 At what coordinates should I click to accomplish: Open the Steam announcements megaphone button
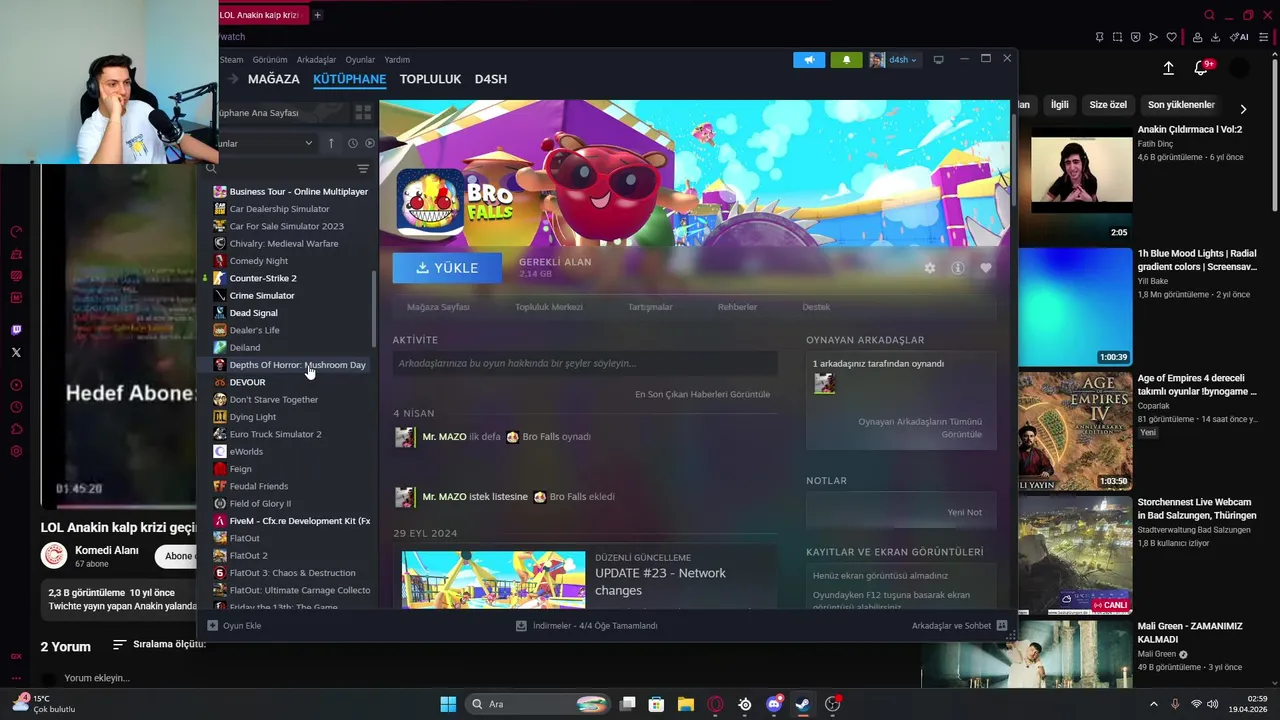click(809, 60)
